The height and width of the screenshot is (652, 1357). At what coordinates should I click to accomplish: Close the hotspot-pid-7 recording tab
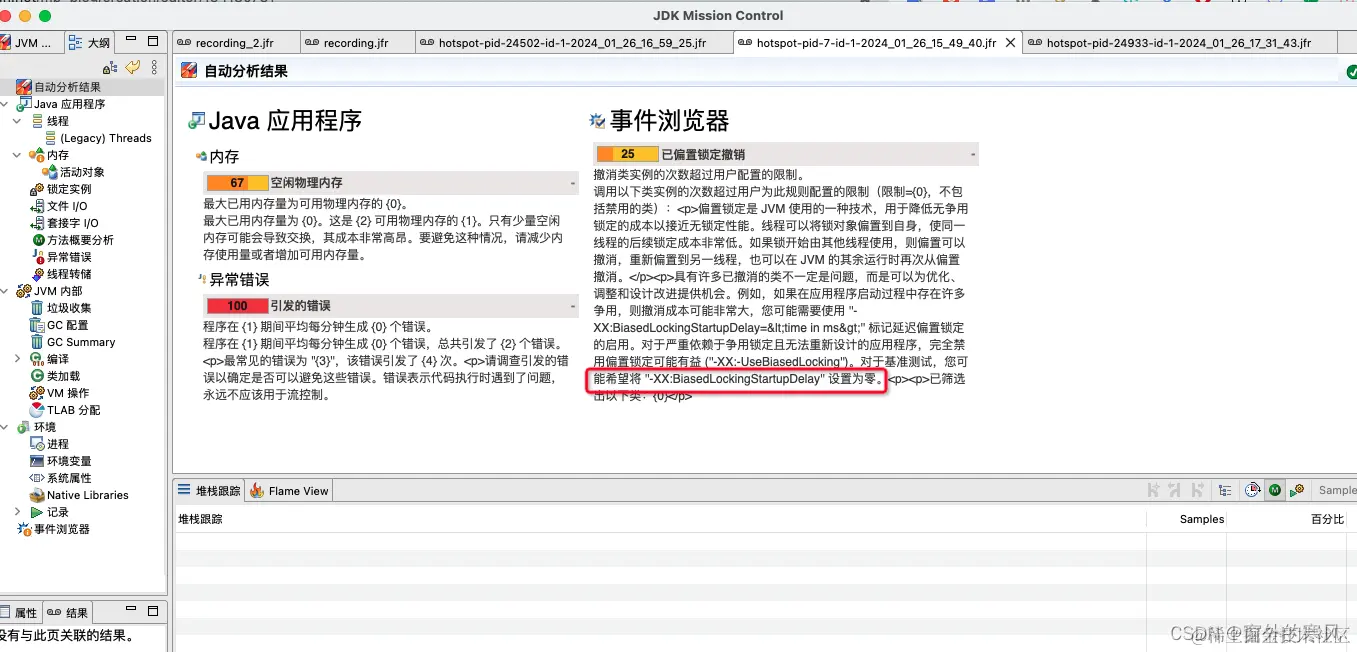click(x=1010, y=43)
